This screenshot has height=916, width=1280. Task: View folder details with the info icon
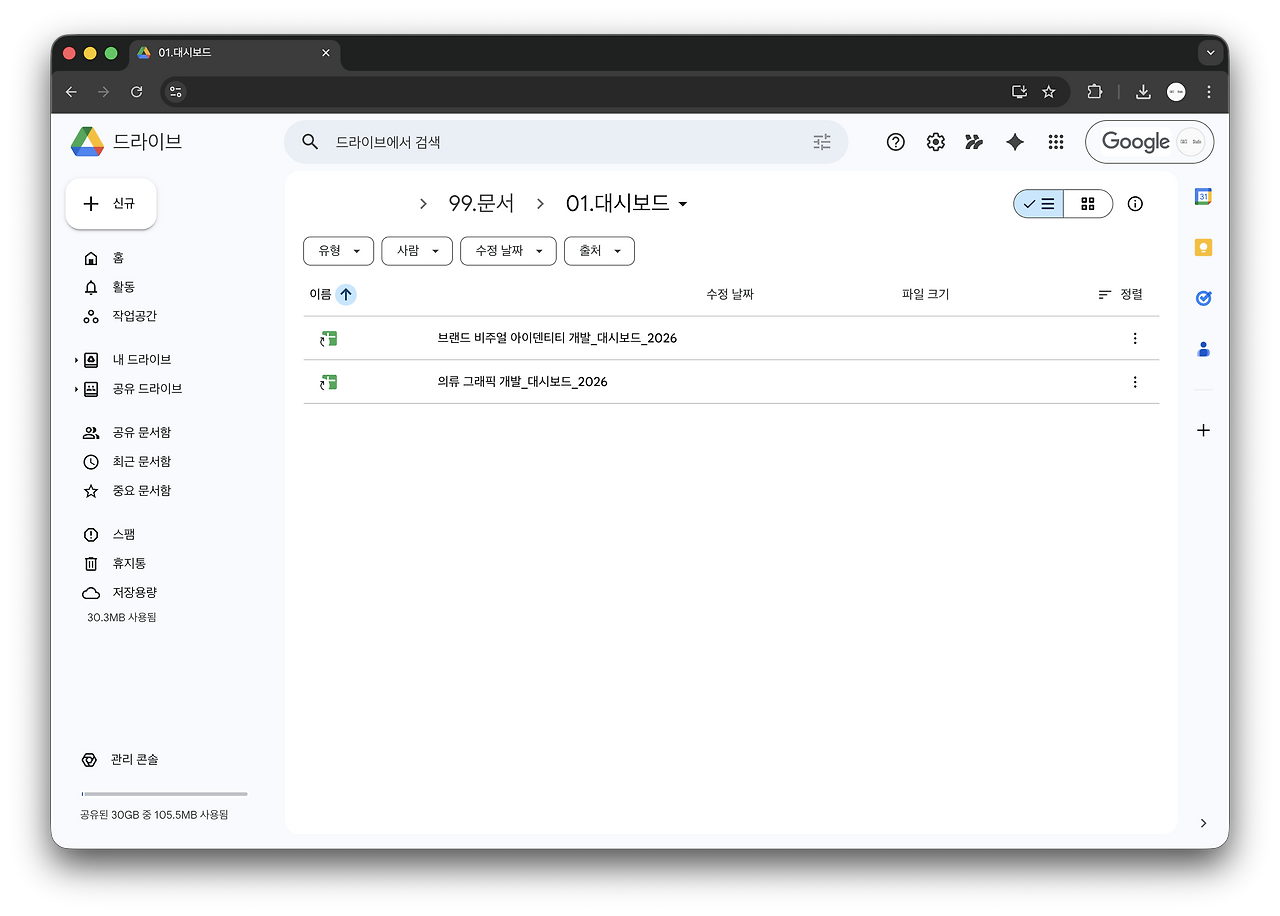tap(1134, 203)
